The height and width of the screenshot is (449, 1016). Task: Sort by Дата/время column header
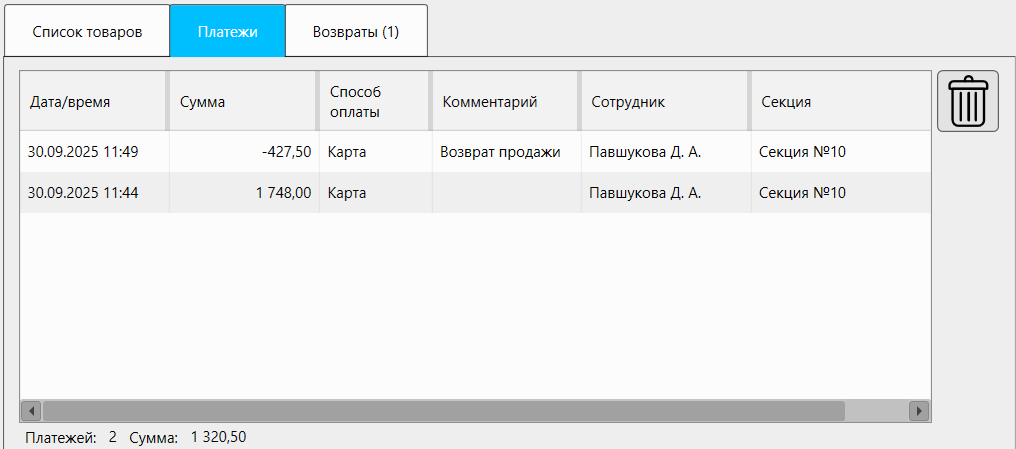[92, 101]
